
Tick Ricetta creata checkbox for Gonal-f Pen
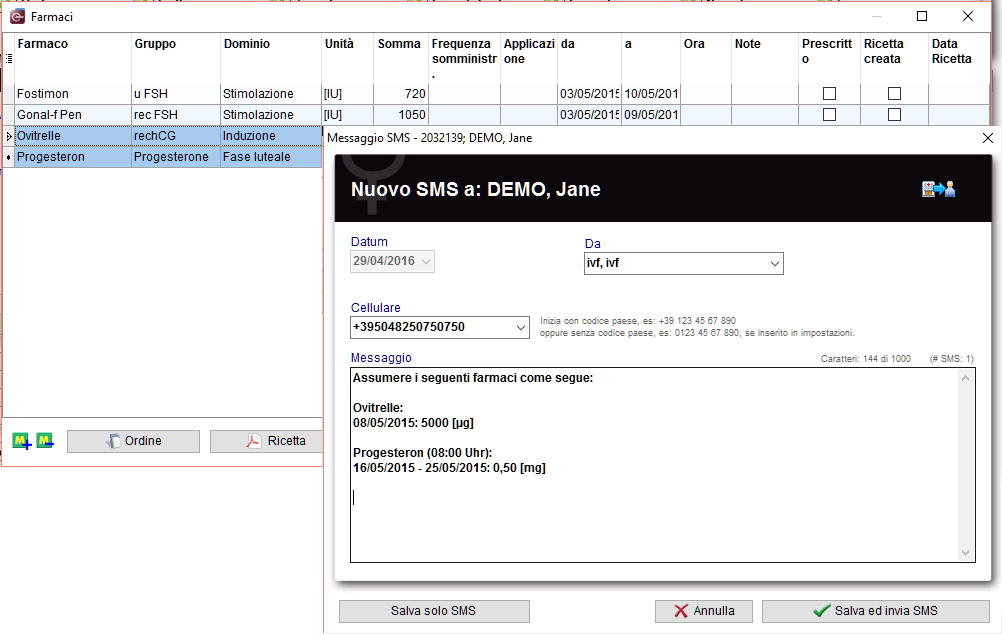point(895,114)
